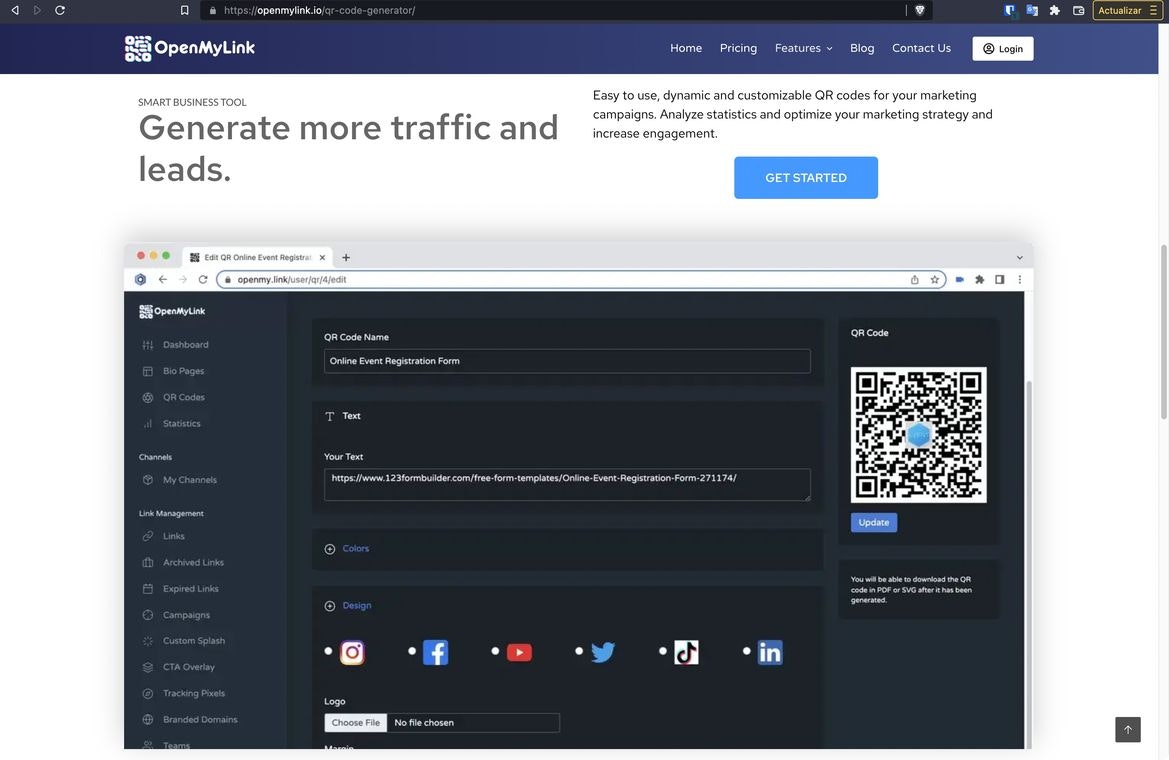
Task: Click the generated QR code image
Action: click(x=918, y=435)
